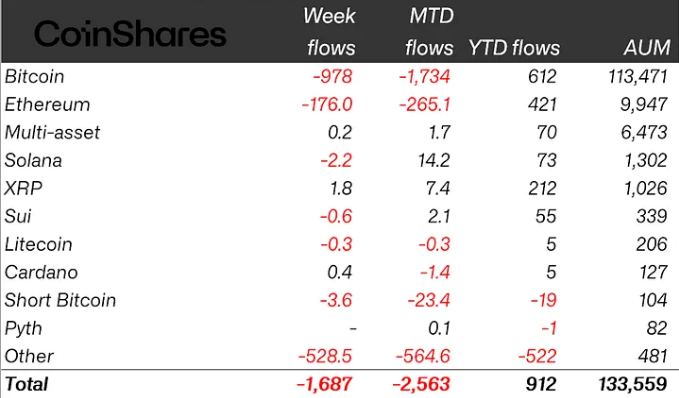The width and height of the screenshot is (679, 398).
Task: Click the CoinShares logo
Action: (x=130, y=34)
